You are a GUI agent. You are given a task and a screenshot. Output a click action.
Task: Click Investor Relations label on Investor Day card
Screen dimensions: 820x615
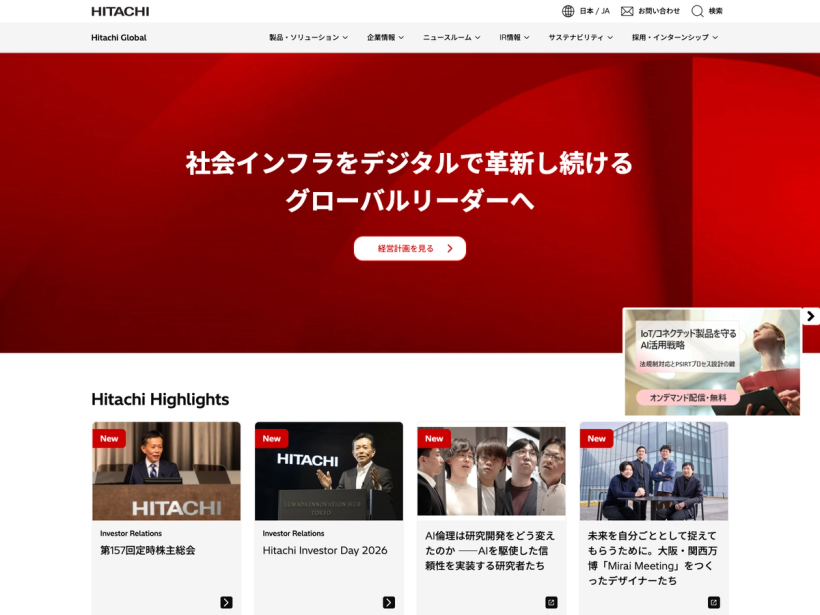pyautogui.click(x=293, y=533)
